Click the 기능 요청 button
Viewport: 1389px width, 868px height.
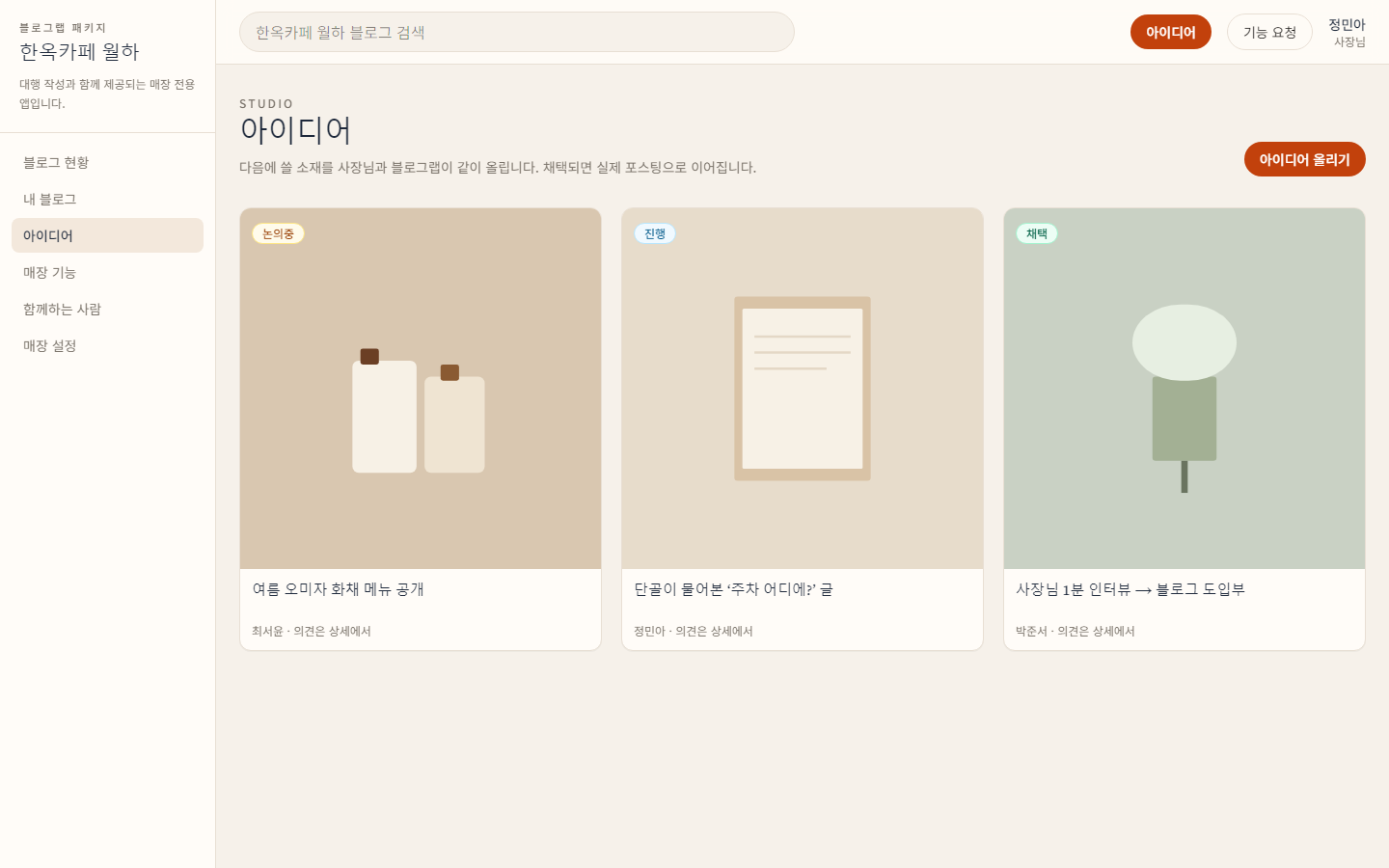[1269, 32]
